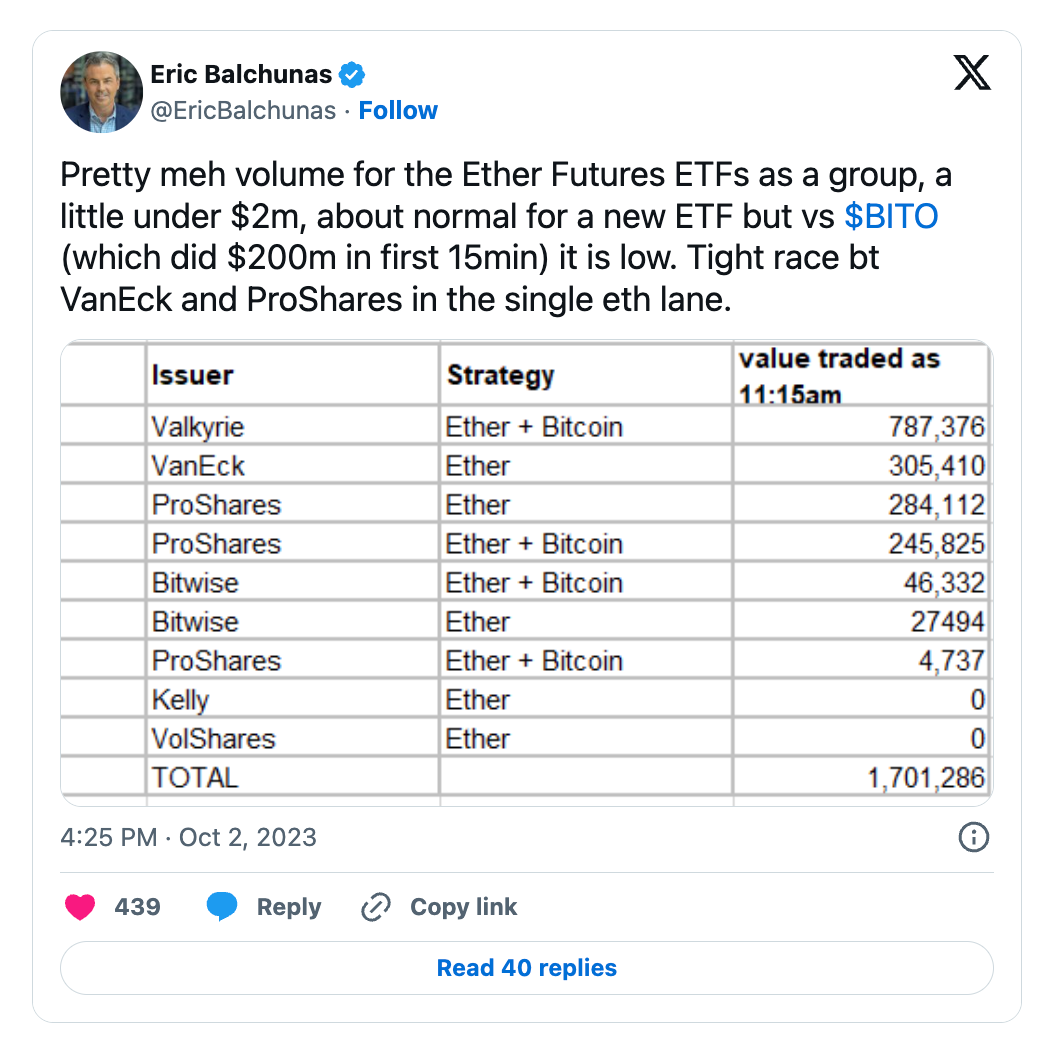1042x1040 pixels.
Task: Click the 439 likes count
Action: (x=138, y=907)
